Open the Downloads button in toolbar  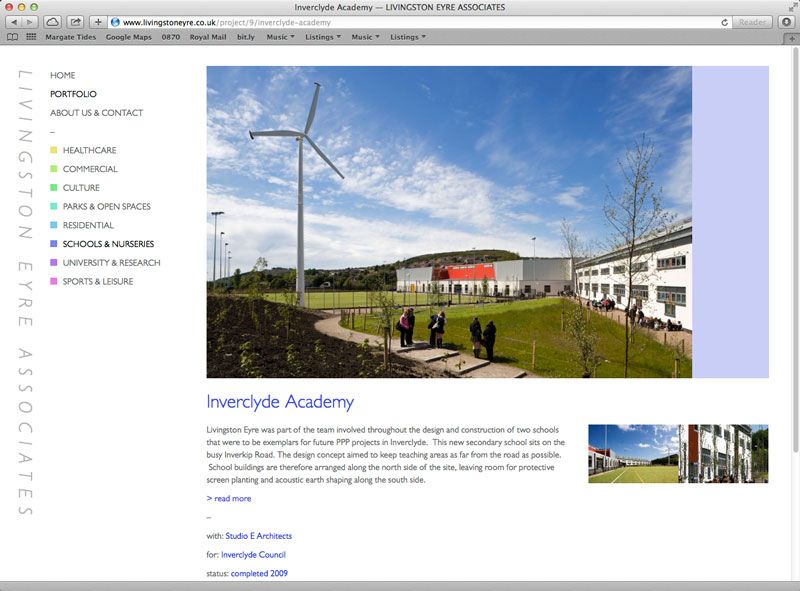tap(785, 22)
